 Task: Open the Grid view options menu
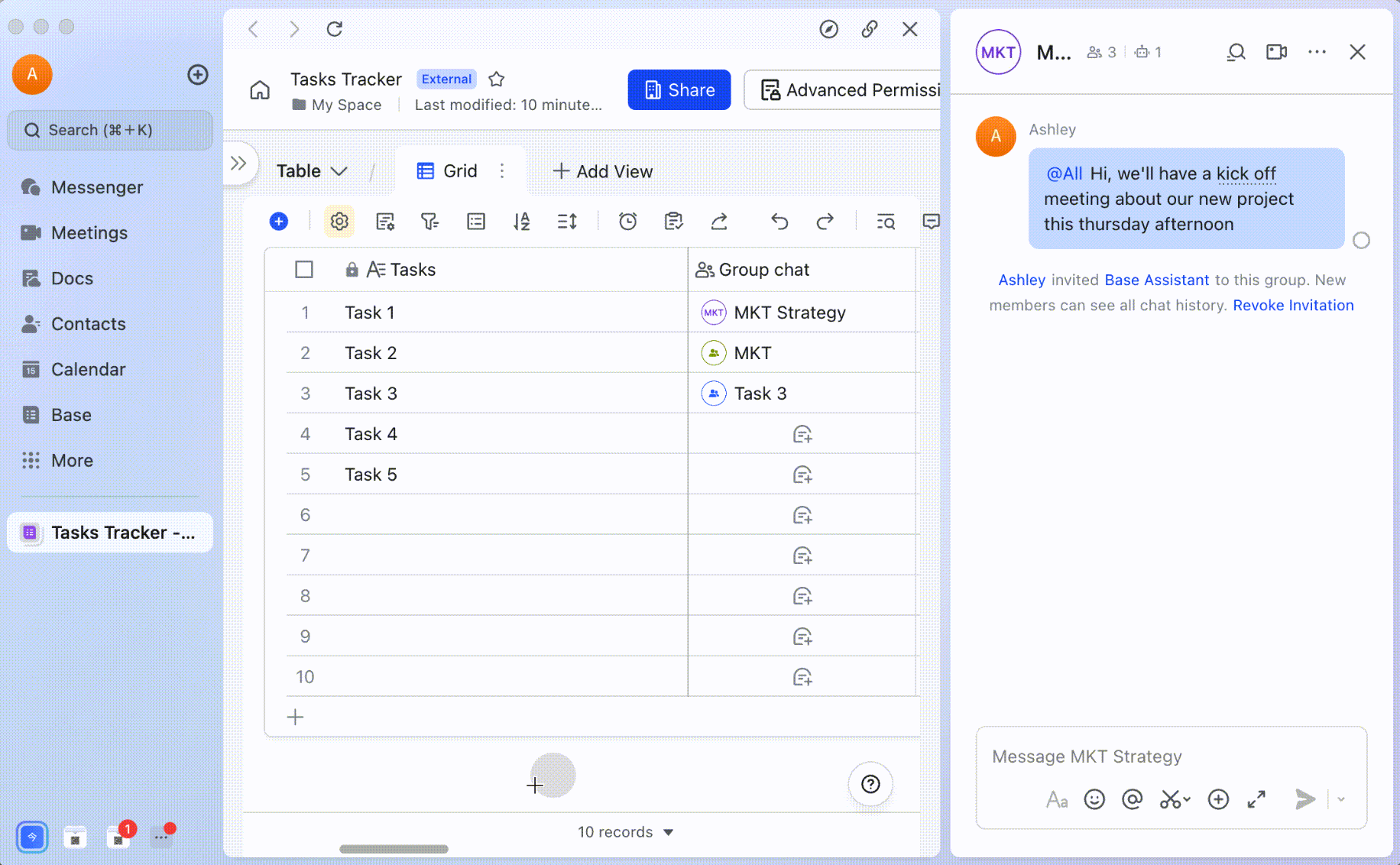pos(502,170)
